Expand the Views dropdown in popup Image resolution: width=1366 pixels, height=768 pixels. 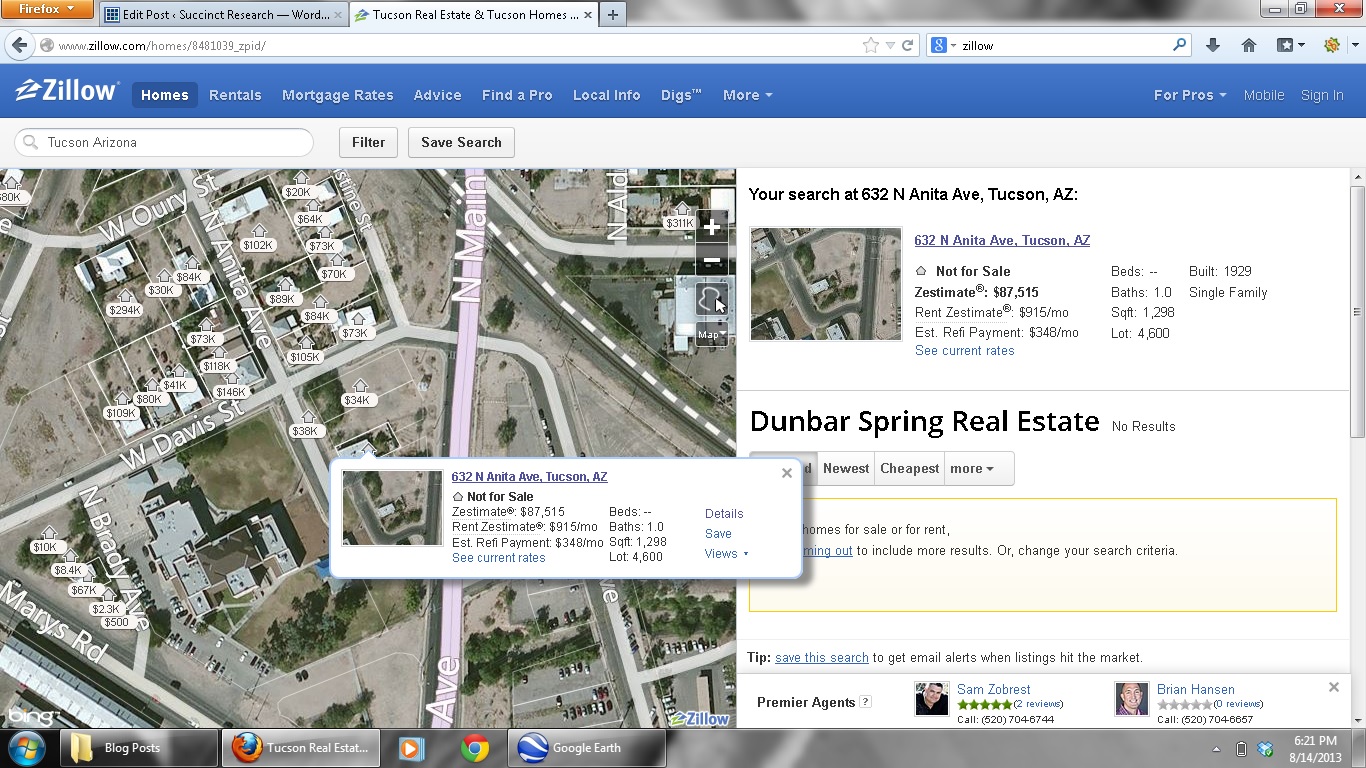(x=726, y=553)
